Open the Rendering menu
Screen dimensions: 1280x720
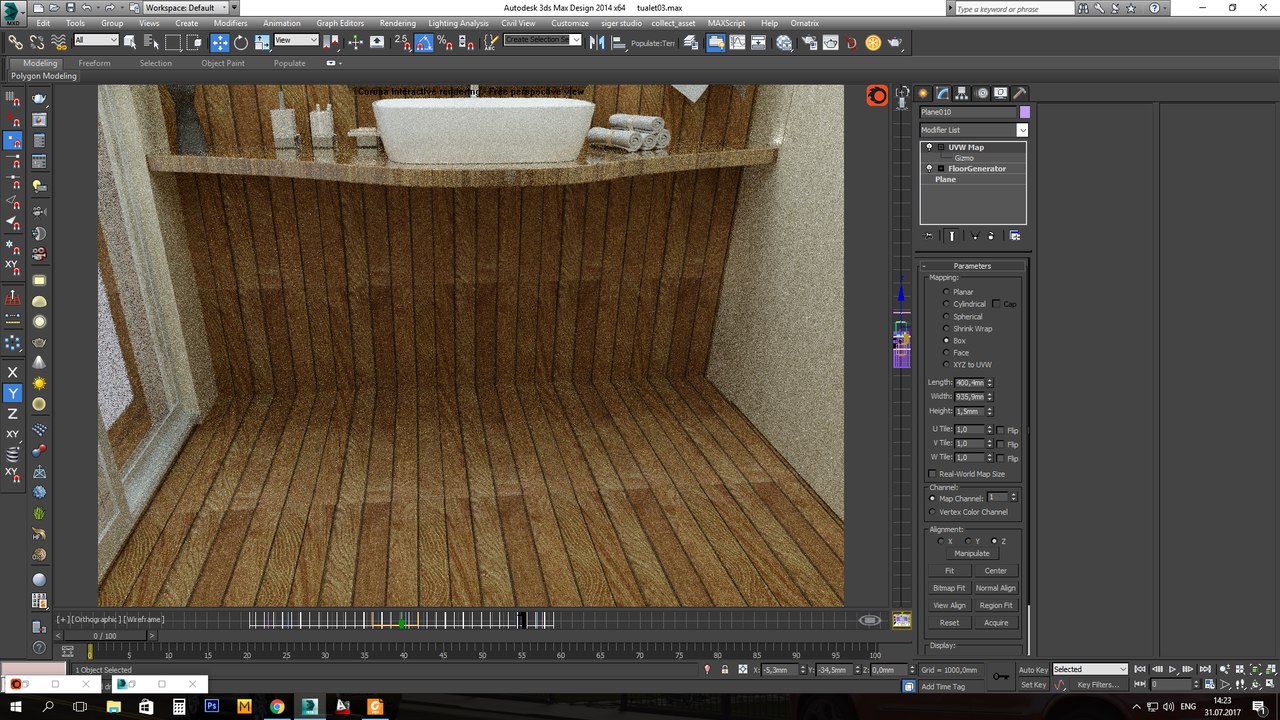coord(397,23)
